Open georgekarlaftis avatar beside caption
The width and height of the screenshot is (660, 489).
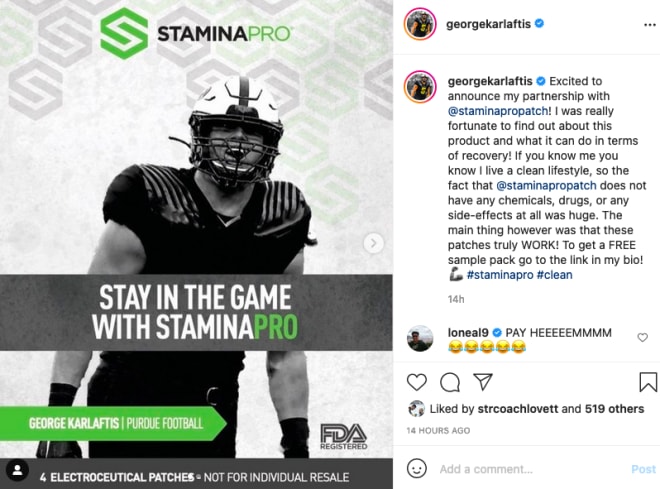click(420, 87)
